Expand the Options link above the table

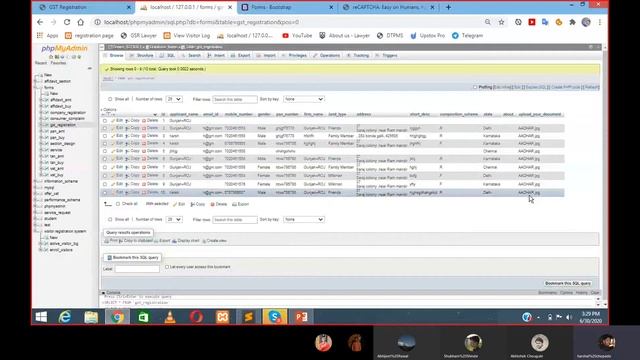(109, 110)
